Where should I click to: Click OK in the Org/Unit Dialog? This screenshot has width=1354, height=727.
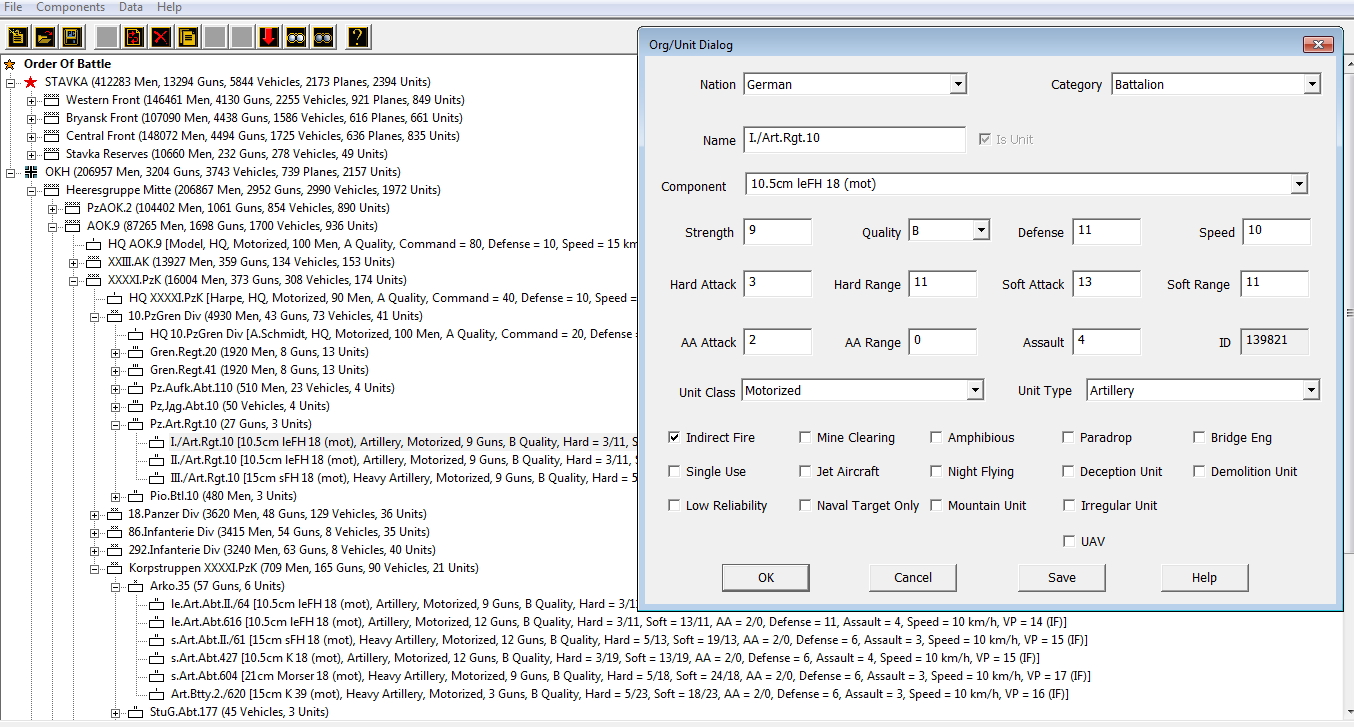tap(766, 578)
